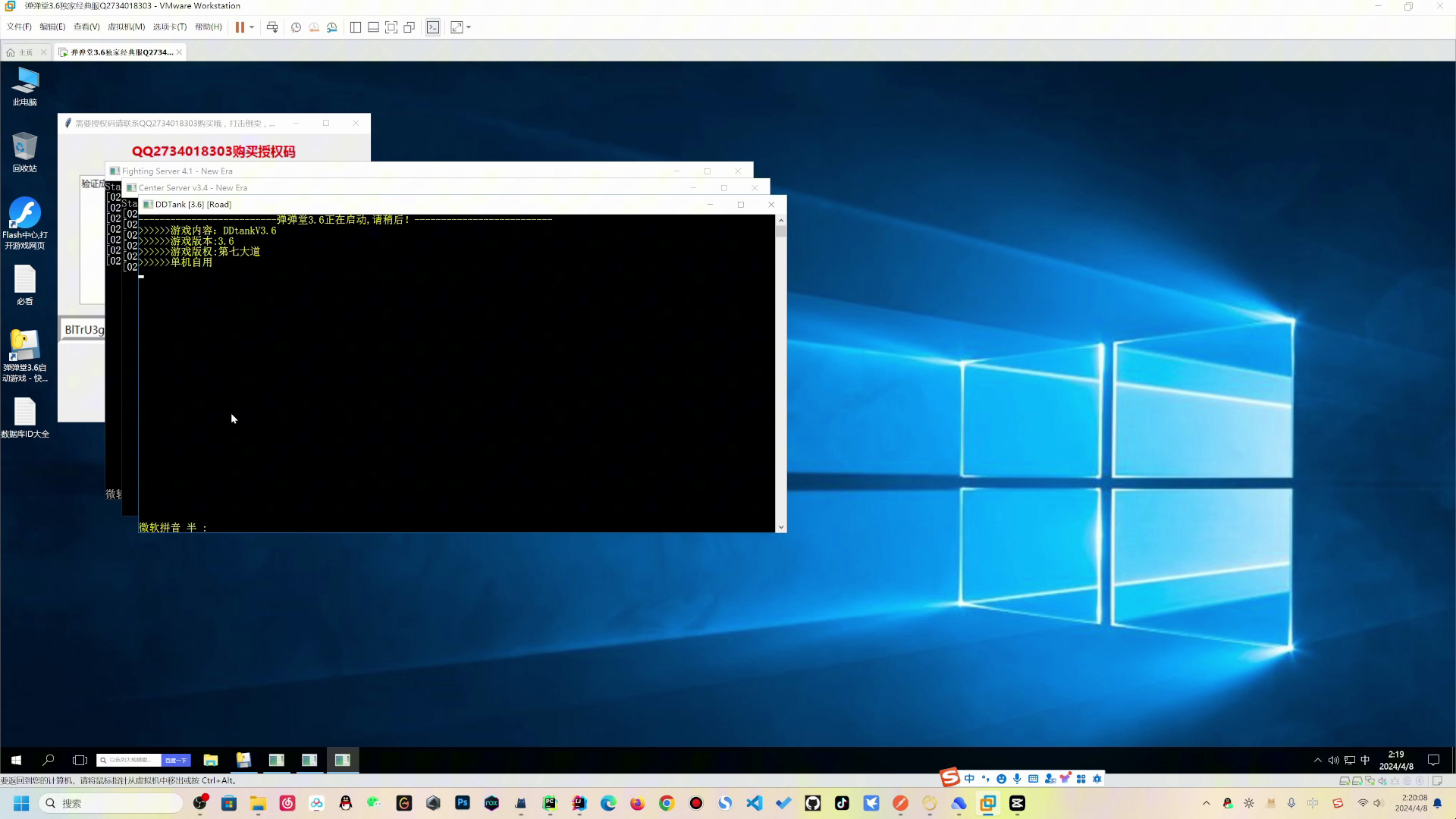Screen dimensions: 1456x819
Task: Click the guest Windows Start button
Action: click(16, 760)
